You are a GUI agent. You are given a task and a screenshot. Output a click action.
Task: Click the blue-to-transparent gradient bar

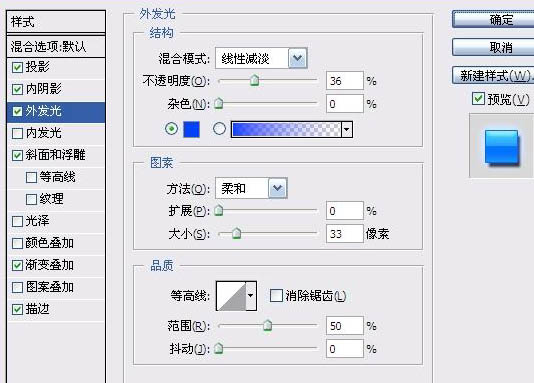286,129
